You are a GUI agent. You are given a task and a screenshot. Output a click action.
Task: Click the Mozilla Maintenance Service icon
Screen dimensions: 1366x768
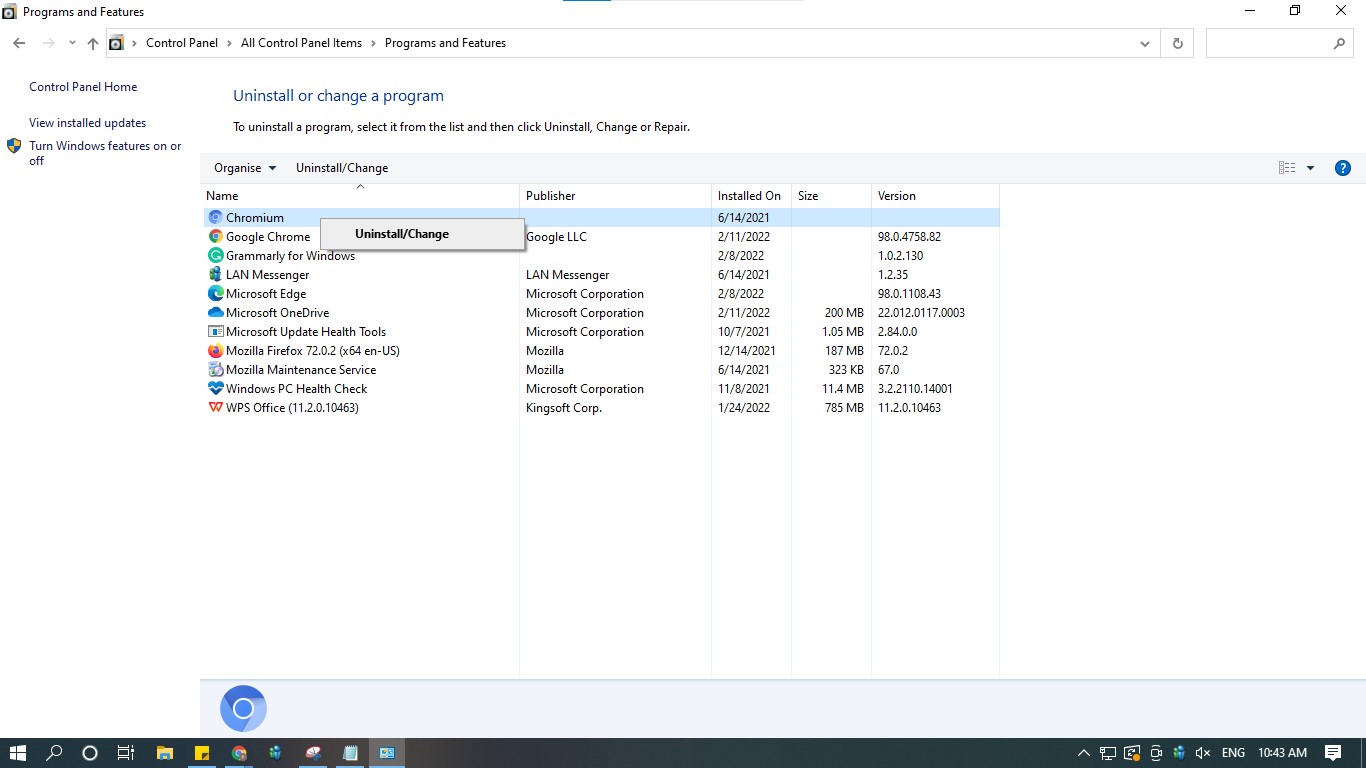(x=215, y=370)
